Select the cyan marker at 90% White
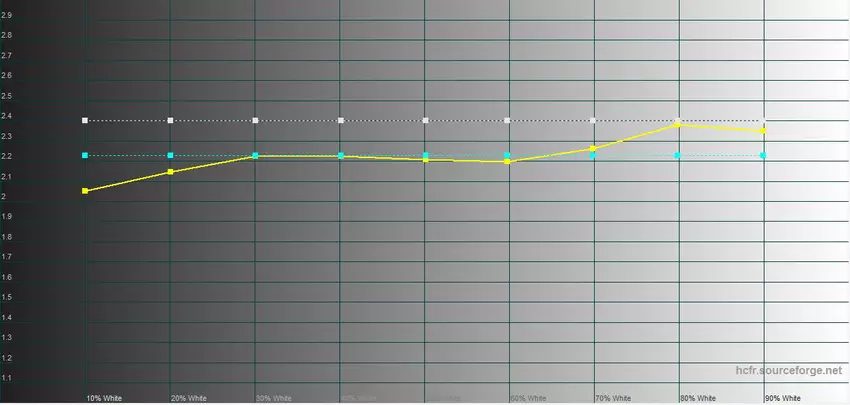 coord(763,155)
